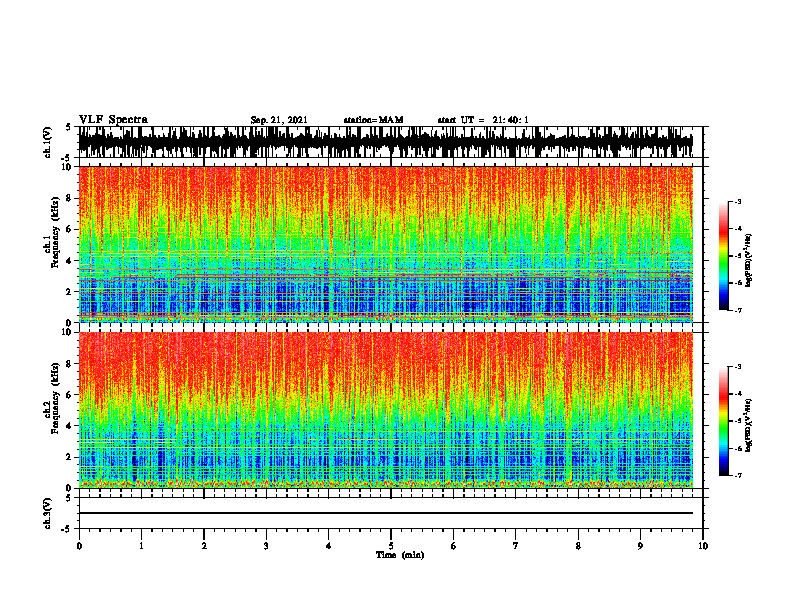Click time axis tick label "1"
Screen dimensions: 792x612
(141, 546)
